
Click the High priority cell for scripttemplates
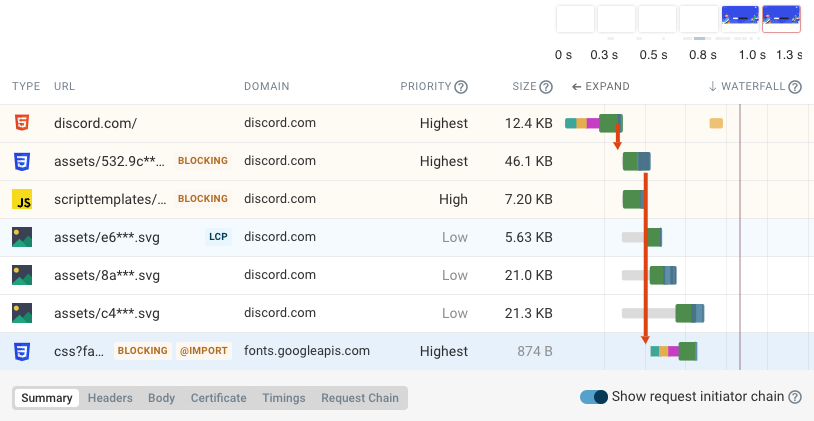pyautogui.click(x=453, y=199)
